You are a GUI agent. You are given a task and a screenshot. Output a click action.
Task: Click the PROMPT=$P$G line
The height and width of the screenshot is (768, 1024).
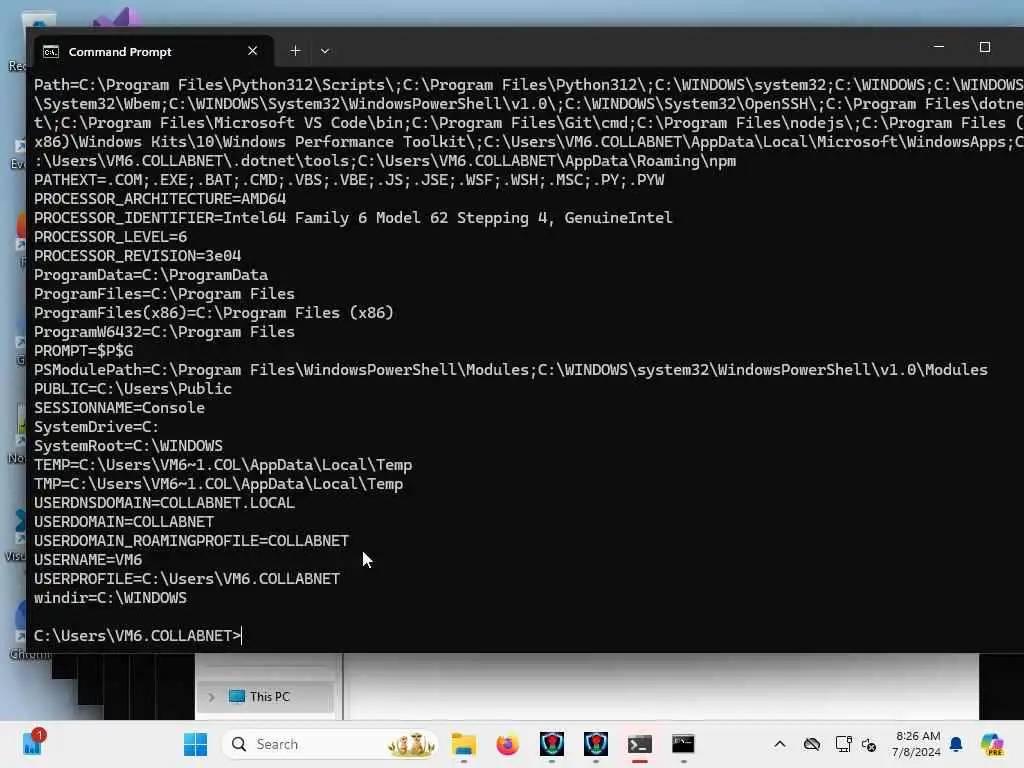point(84,351)
